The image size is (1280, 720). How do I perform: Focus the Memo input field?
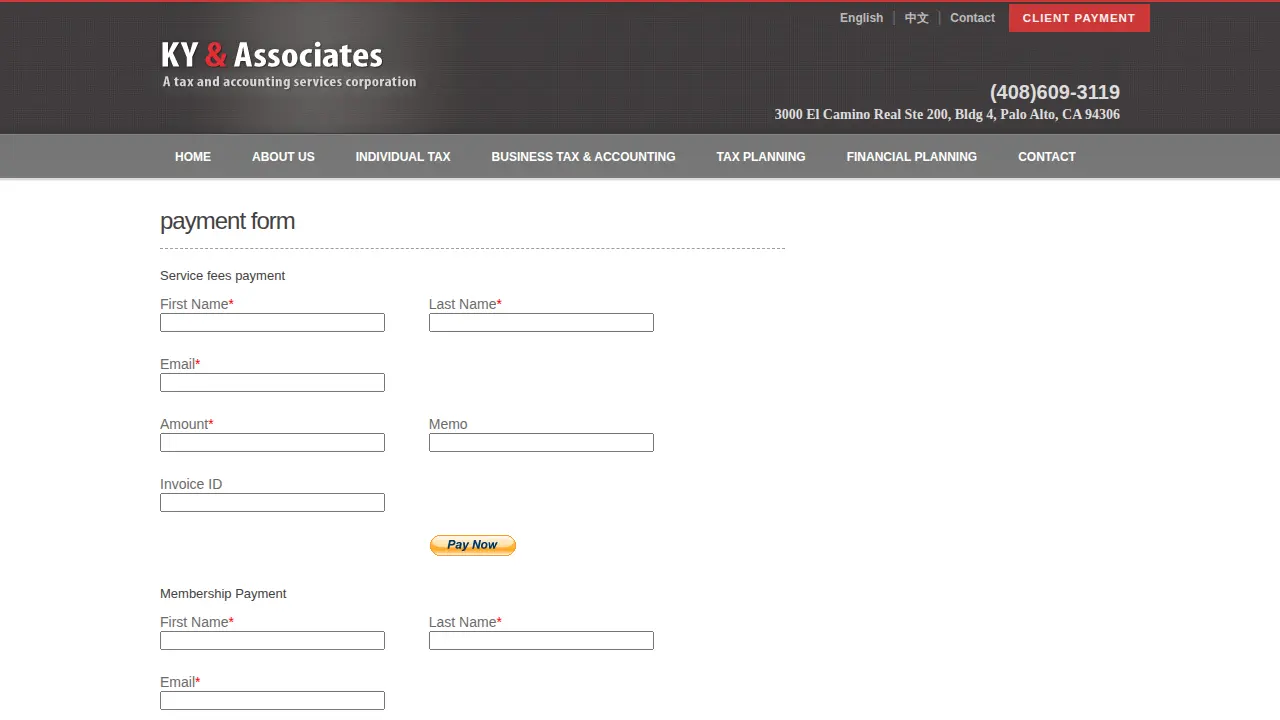(541, 442)
